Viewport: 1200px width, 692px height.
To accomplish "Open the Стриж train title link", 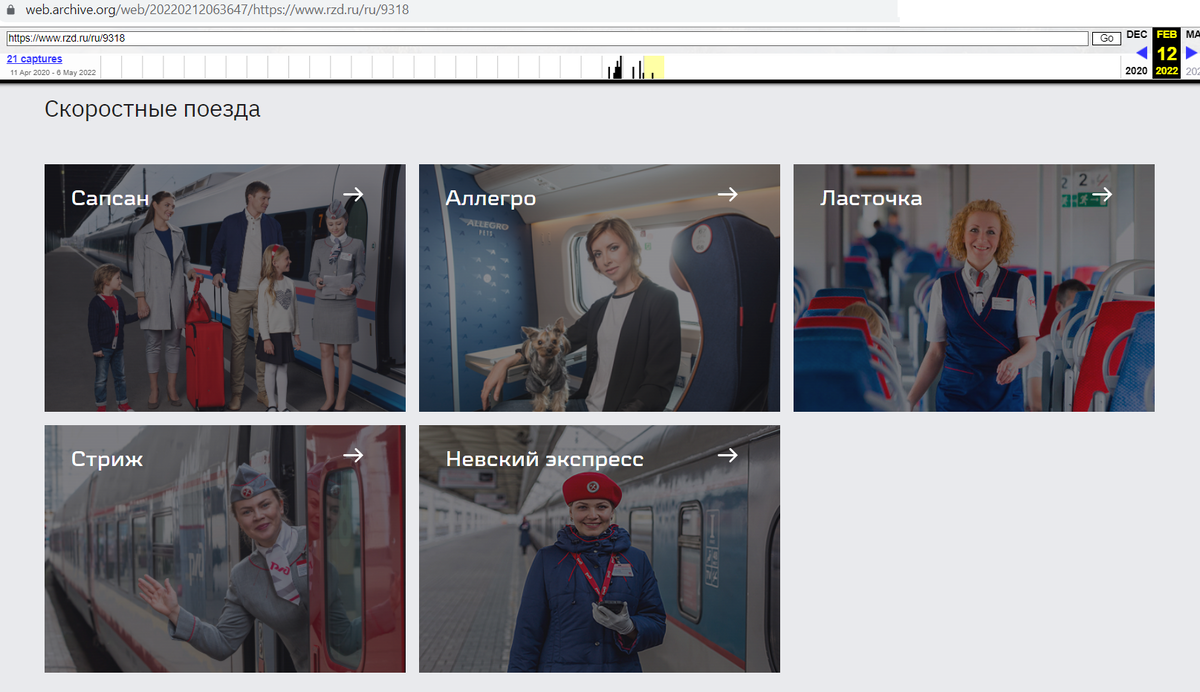I will click(x=107, y=459).
